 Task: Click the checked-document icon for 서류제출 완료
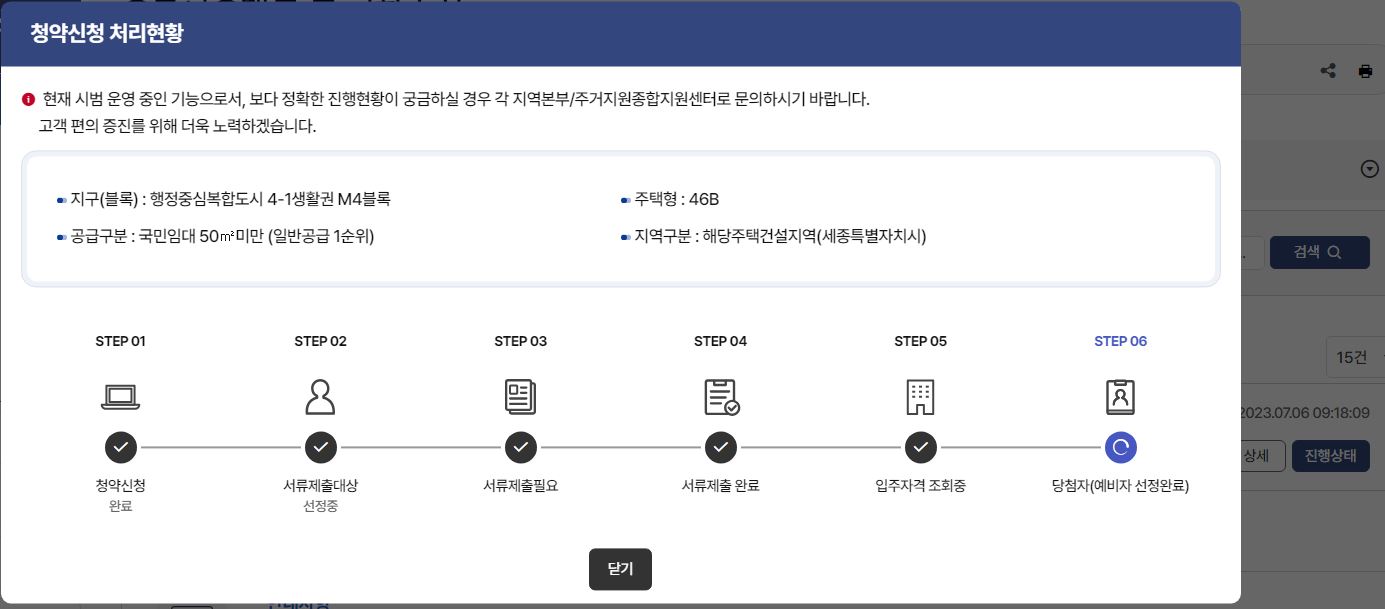tap(720, 396)
